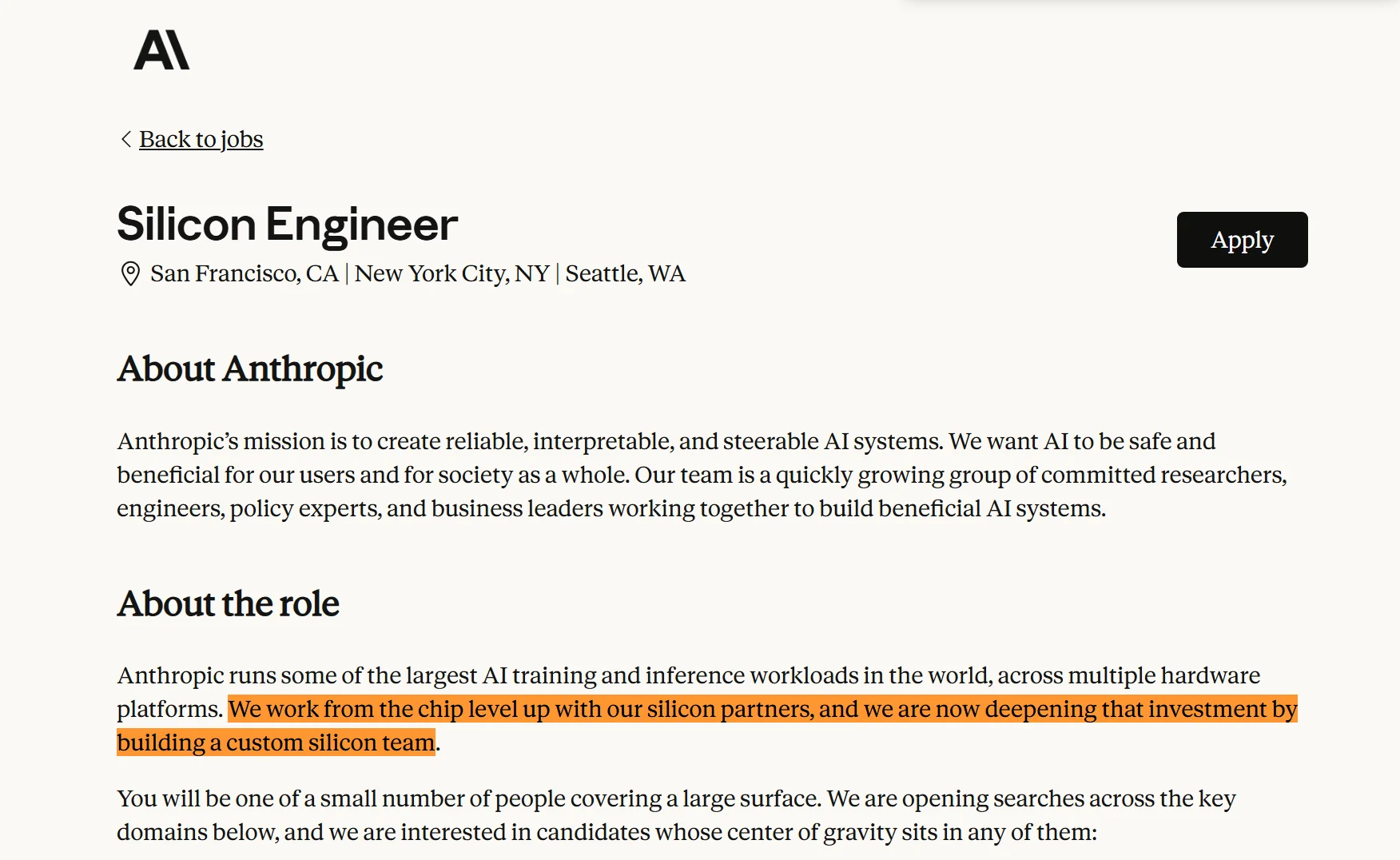Click highlighted text 'building a custom silicon team'
The width and height of the screenshot is (1400, 860).
[x=276, y=743]
